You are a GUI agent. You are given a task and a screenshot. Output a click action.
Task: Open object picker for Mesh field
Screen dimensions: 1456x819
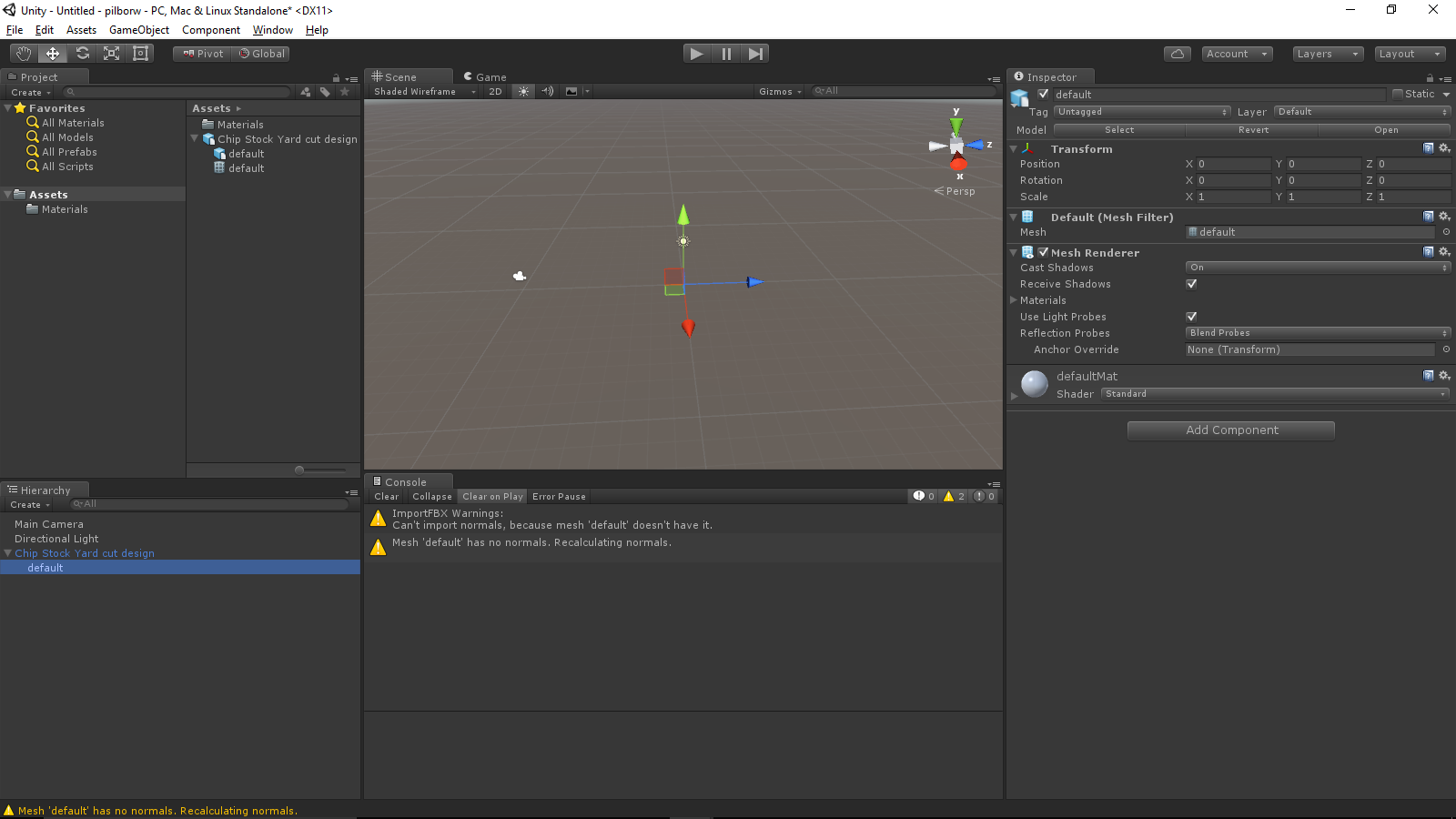(1446, 232)
